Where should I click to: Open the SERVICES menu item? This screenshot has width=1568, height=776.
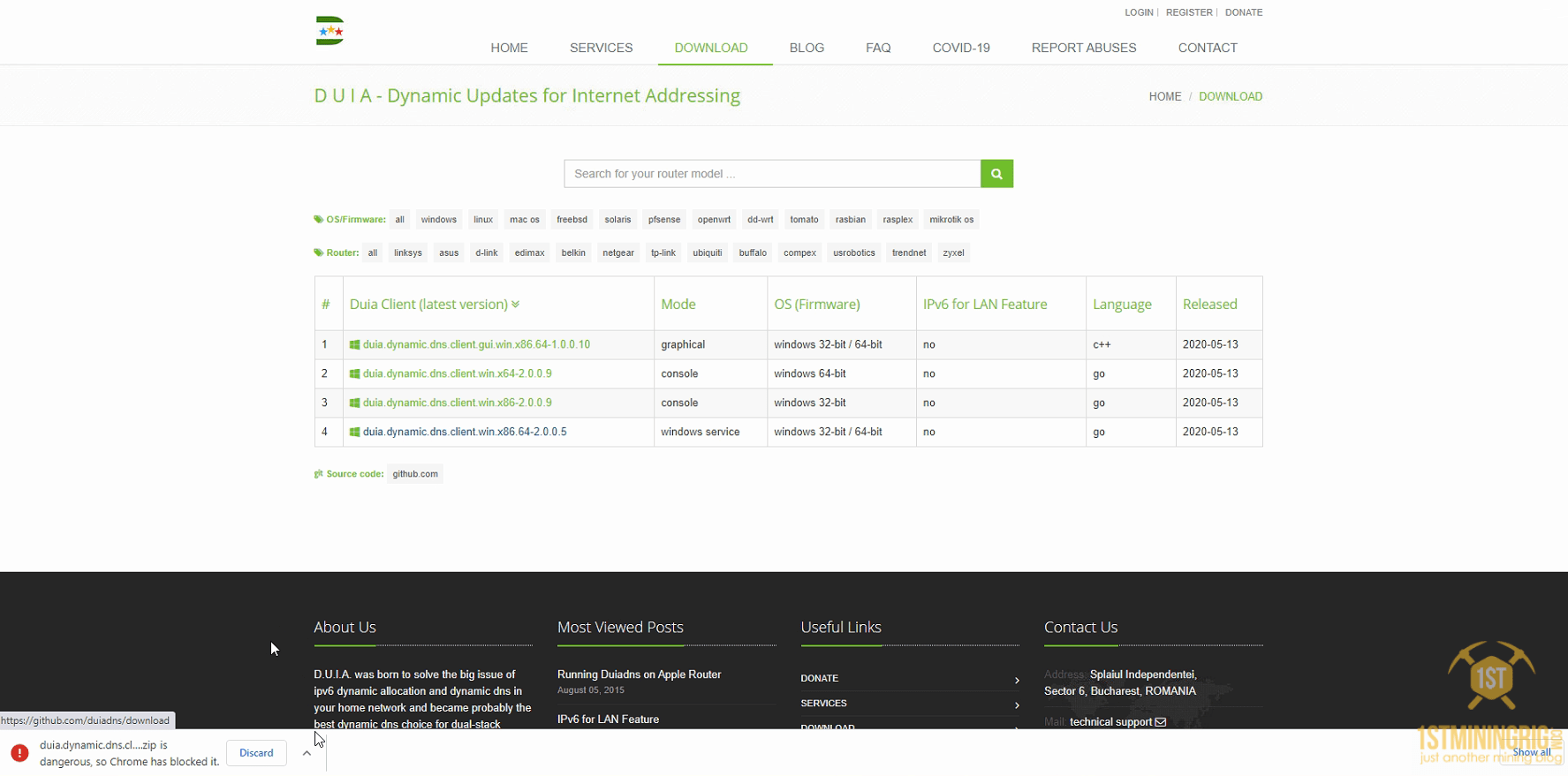pyautogui.click(x=602, y=48)
